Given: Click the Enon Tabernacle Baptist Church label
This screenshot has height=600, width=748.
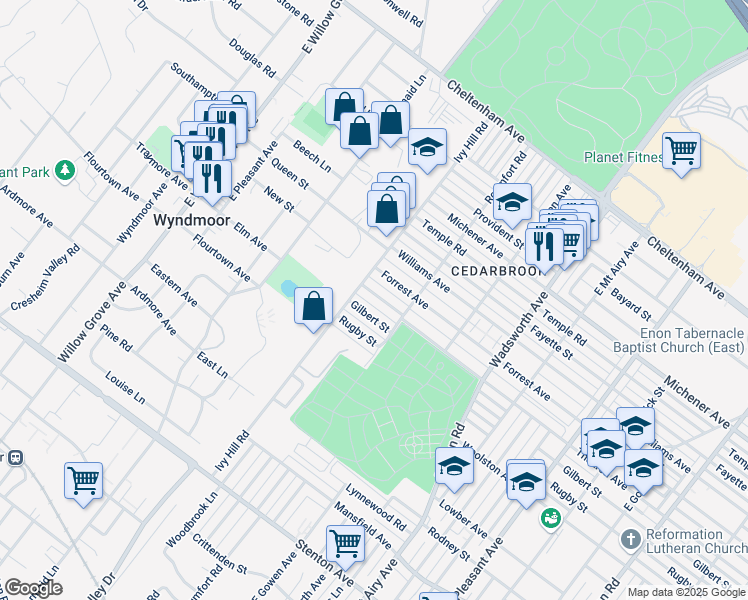Looking at the screenshot, I should click(679, 340).
